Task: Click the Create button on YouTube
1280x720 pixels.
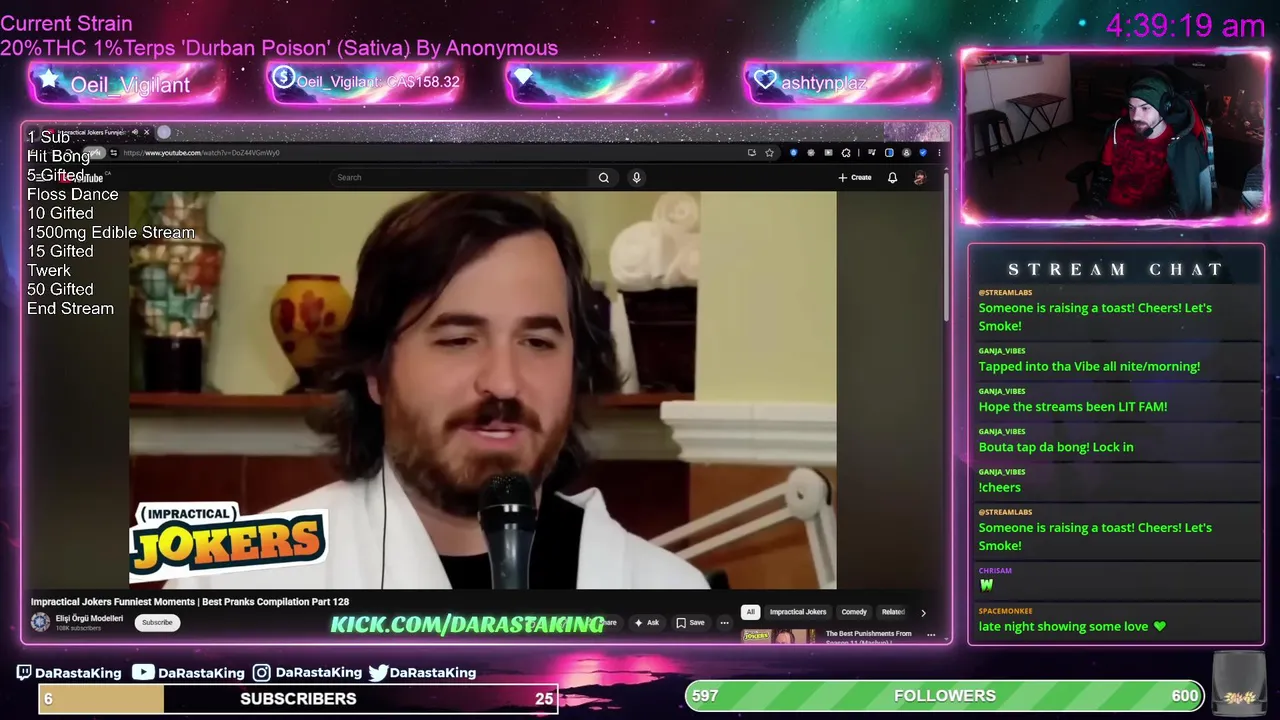Action: (x=855, y=177)
